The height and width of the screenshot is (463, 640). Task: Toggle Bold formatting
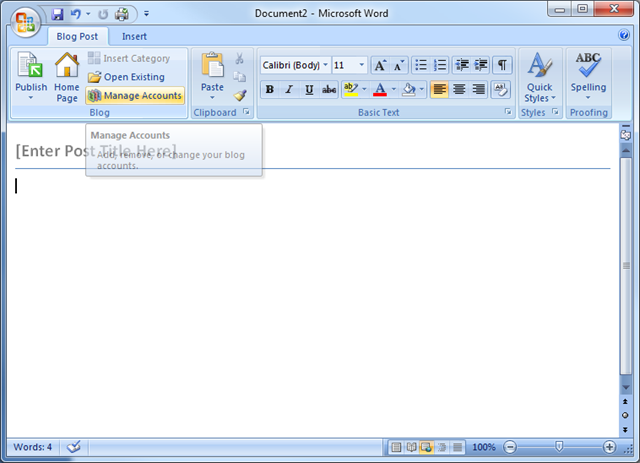pos(270,89)
